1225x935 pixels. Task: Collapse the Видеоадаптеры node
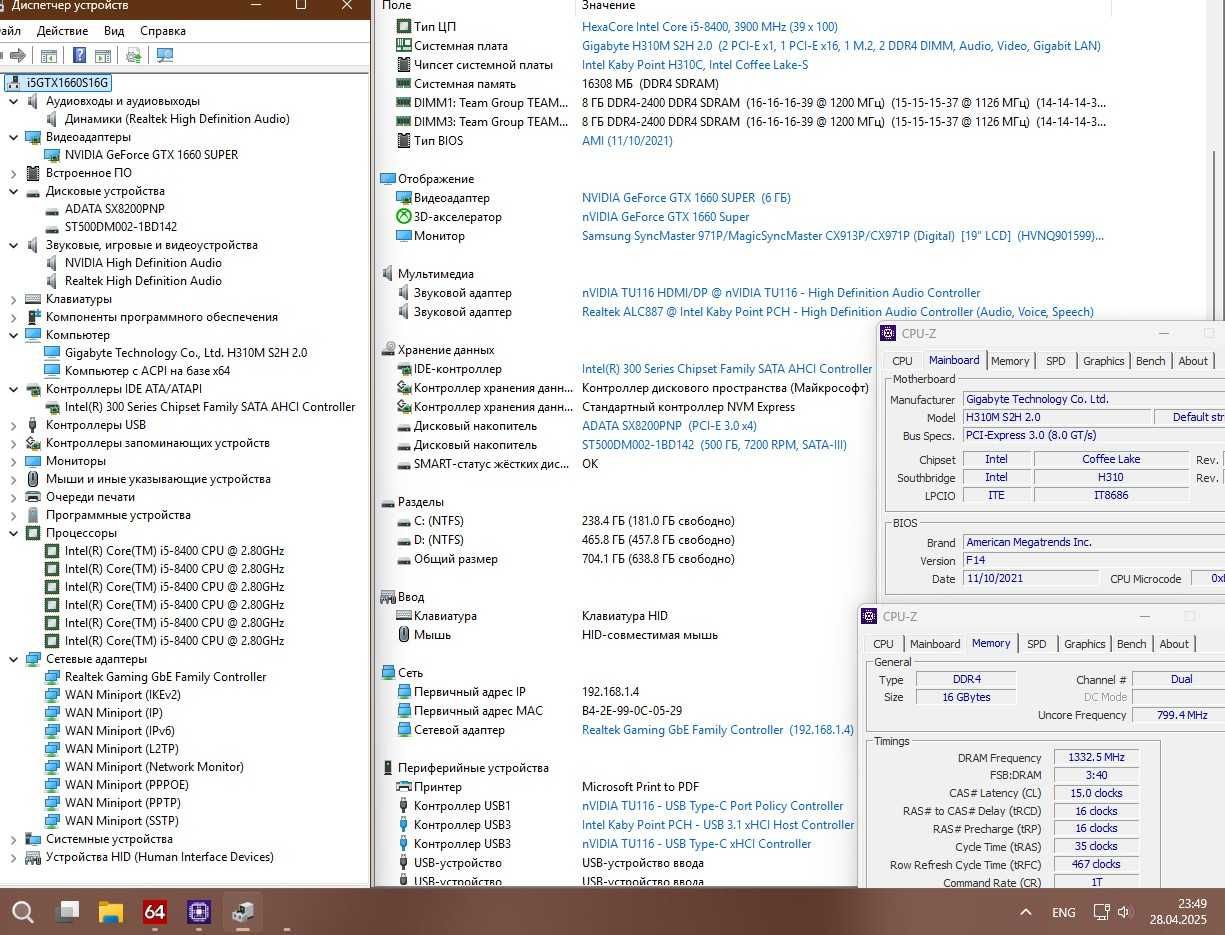(x=13, y=137)
